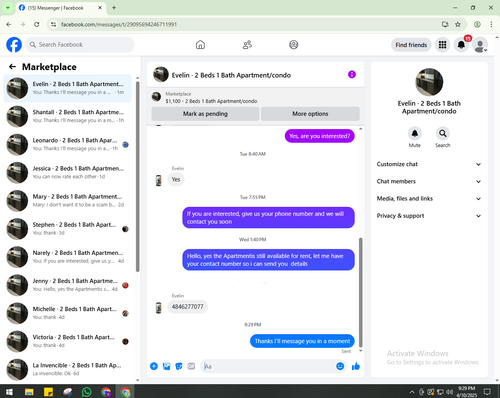Click Mark as pending button
This screenshot has width=500, height=398.
205,114
